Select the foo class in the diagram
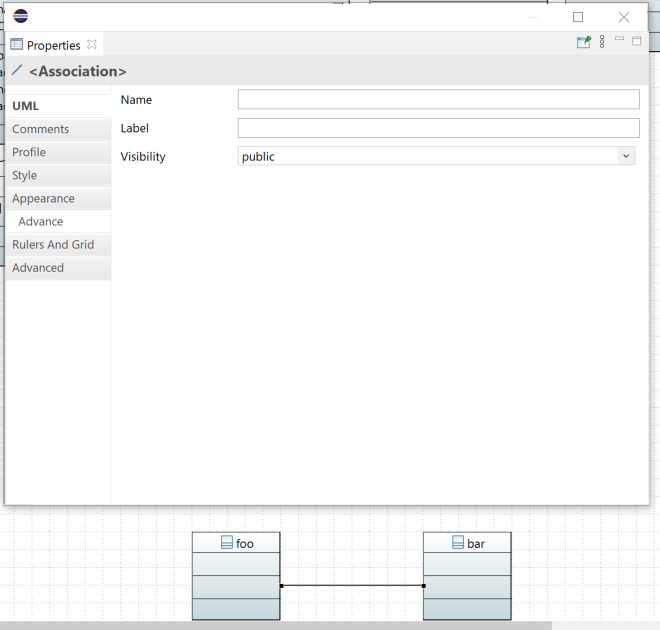Viewport: 660px width, 630px height. [236, 576]
